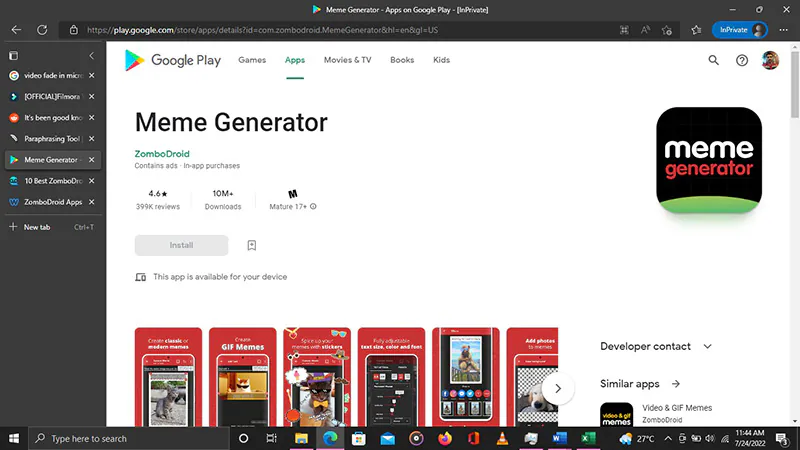Open Microsoft Store from the taskbar
This screenshot has width=800, height=450.
click(359, 438)
